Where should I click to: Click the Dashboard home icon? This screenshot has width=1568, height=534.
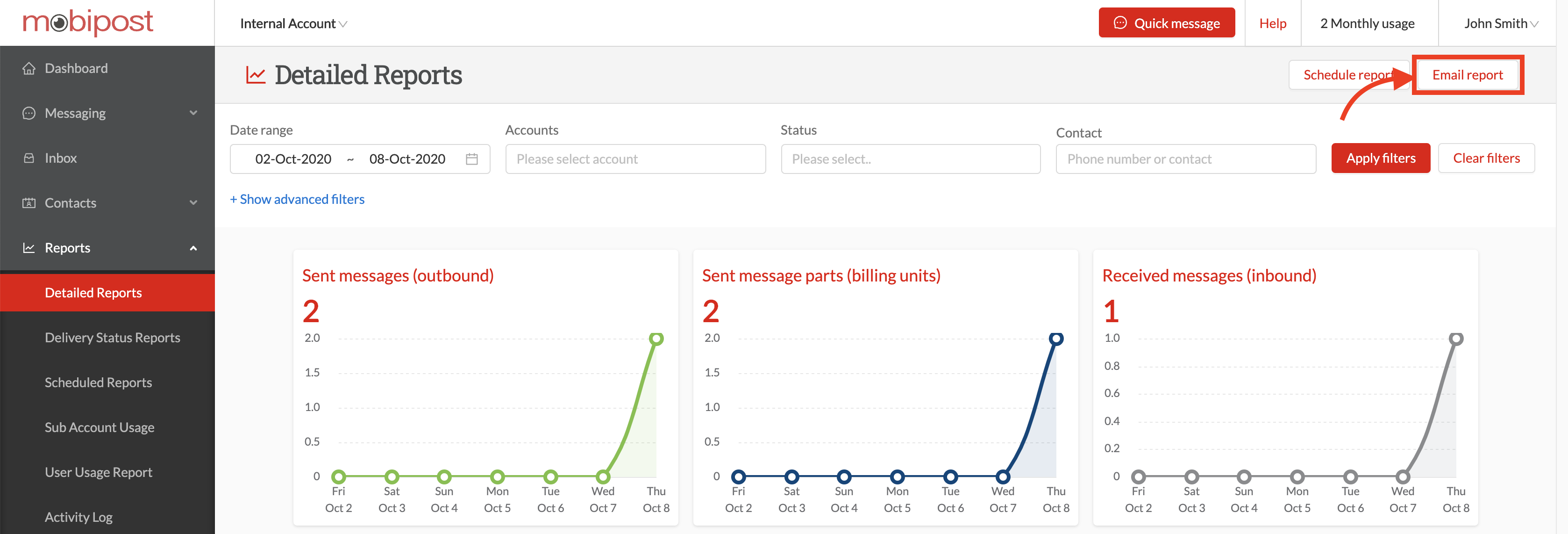pos(29,68)
